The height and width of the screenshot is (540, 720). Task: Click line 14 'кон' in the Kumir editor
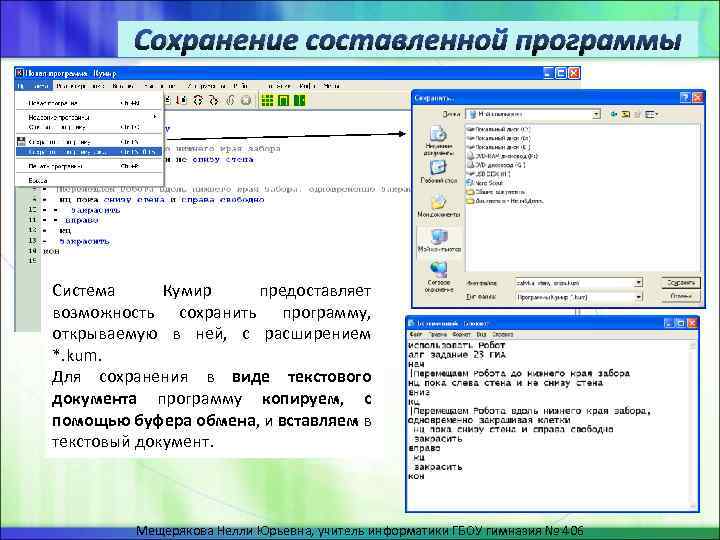click(51, 251)
